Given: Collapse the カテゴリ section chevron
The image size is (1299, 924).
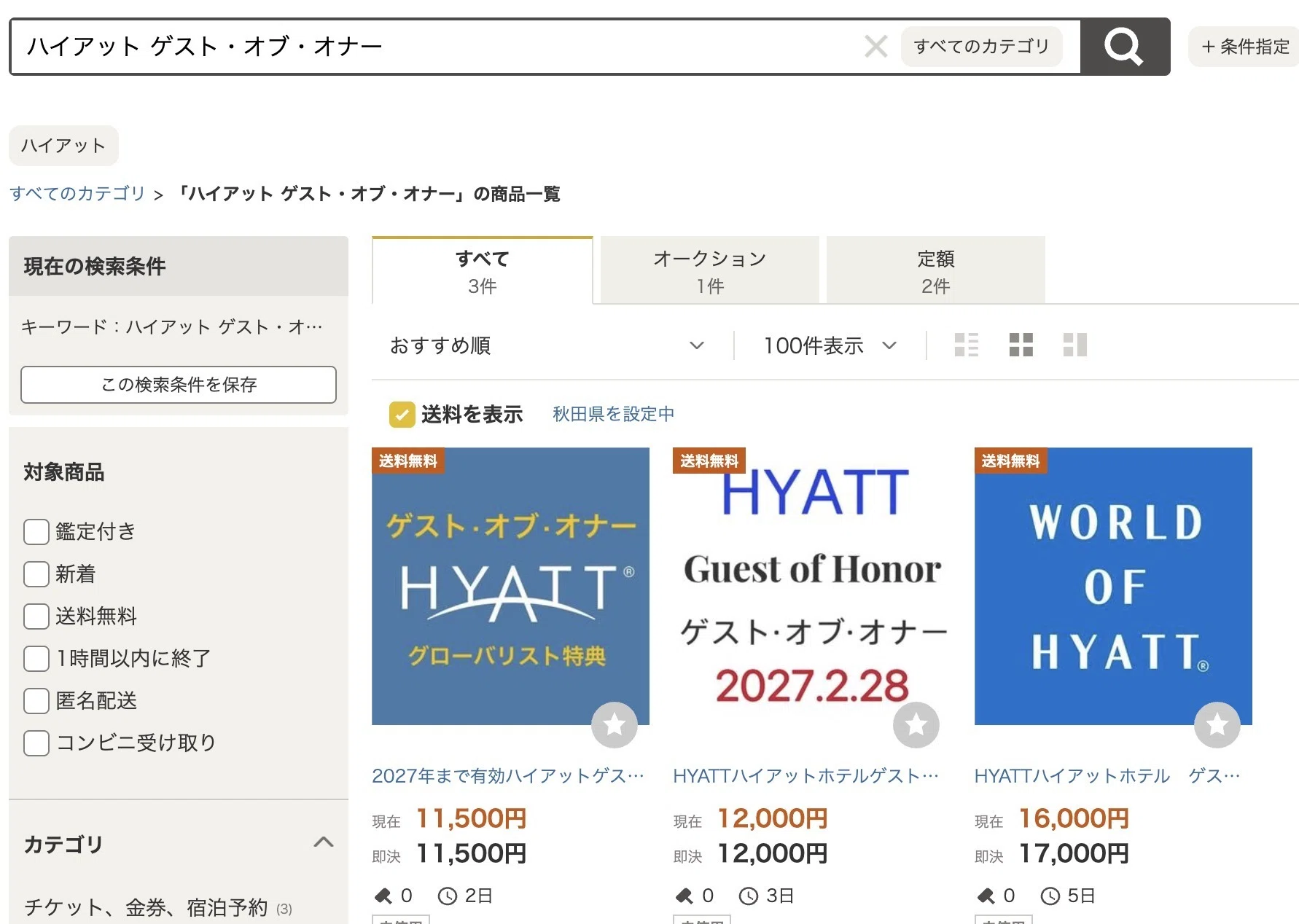Looking at the screenshot, I should tap(323, 843).
